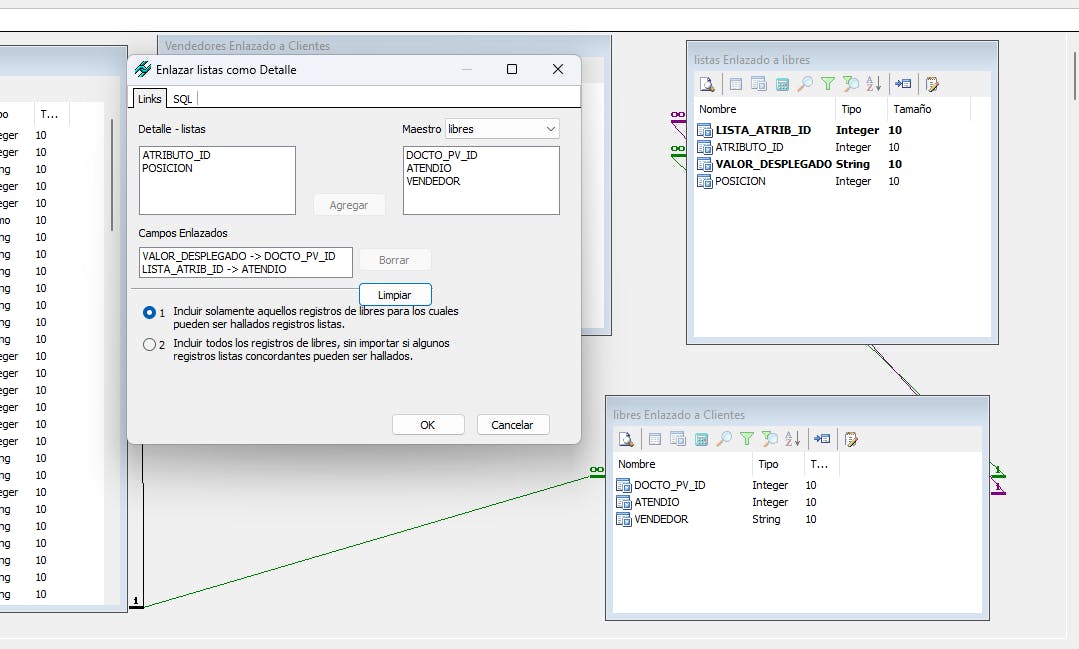Image resolution: width=1079 pixels, height=649 pixels.
Task: Click A-Z Sort icon in libres toolbar
Action: pos(793,439)
